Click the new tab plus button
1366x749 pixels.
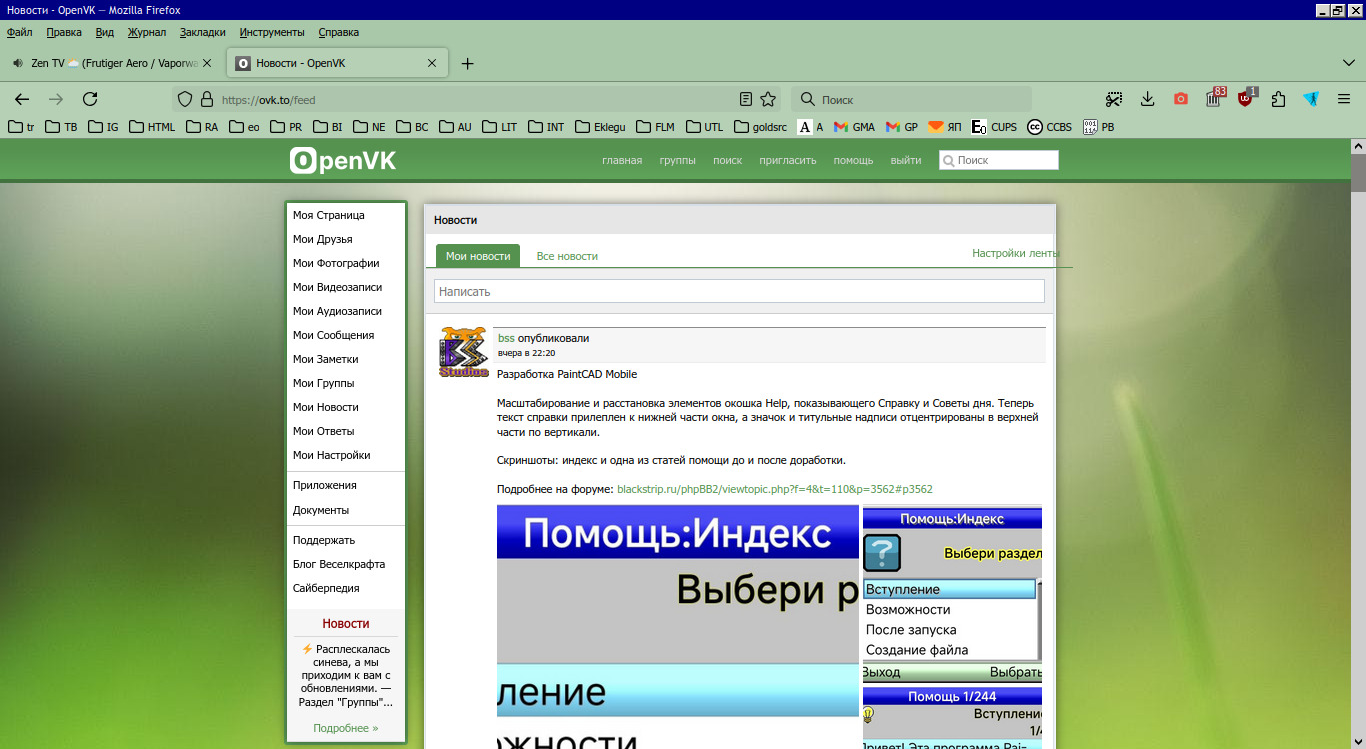pyautogui.click(x=467, y=63)
